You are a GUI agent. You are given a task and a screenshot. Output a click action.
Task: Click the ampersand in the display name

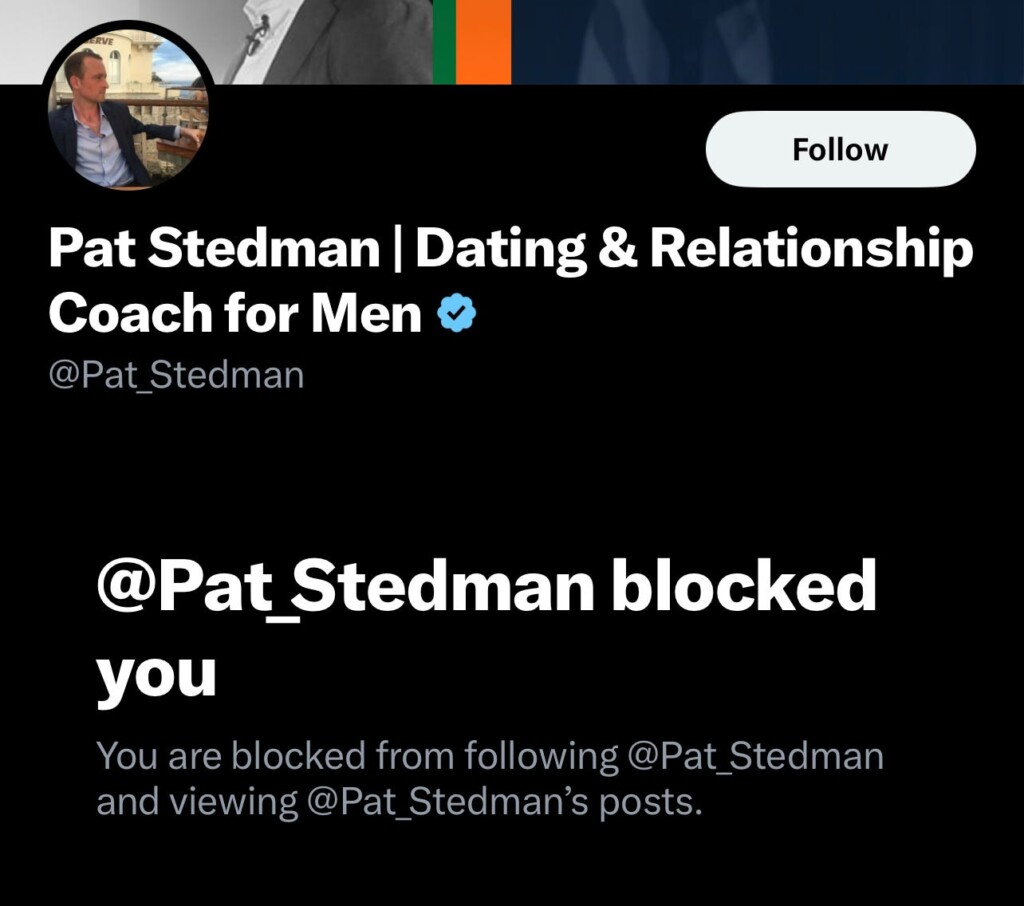pos(617,249)
